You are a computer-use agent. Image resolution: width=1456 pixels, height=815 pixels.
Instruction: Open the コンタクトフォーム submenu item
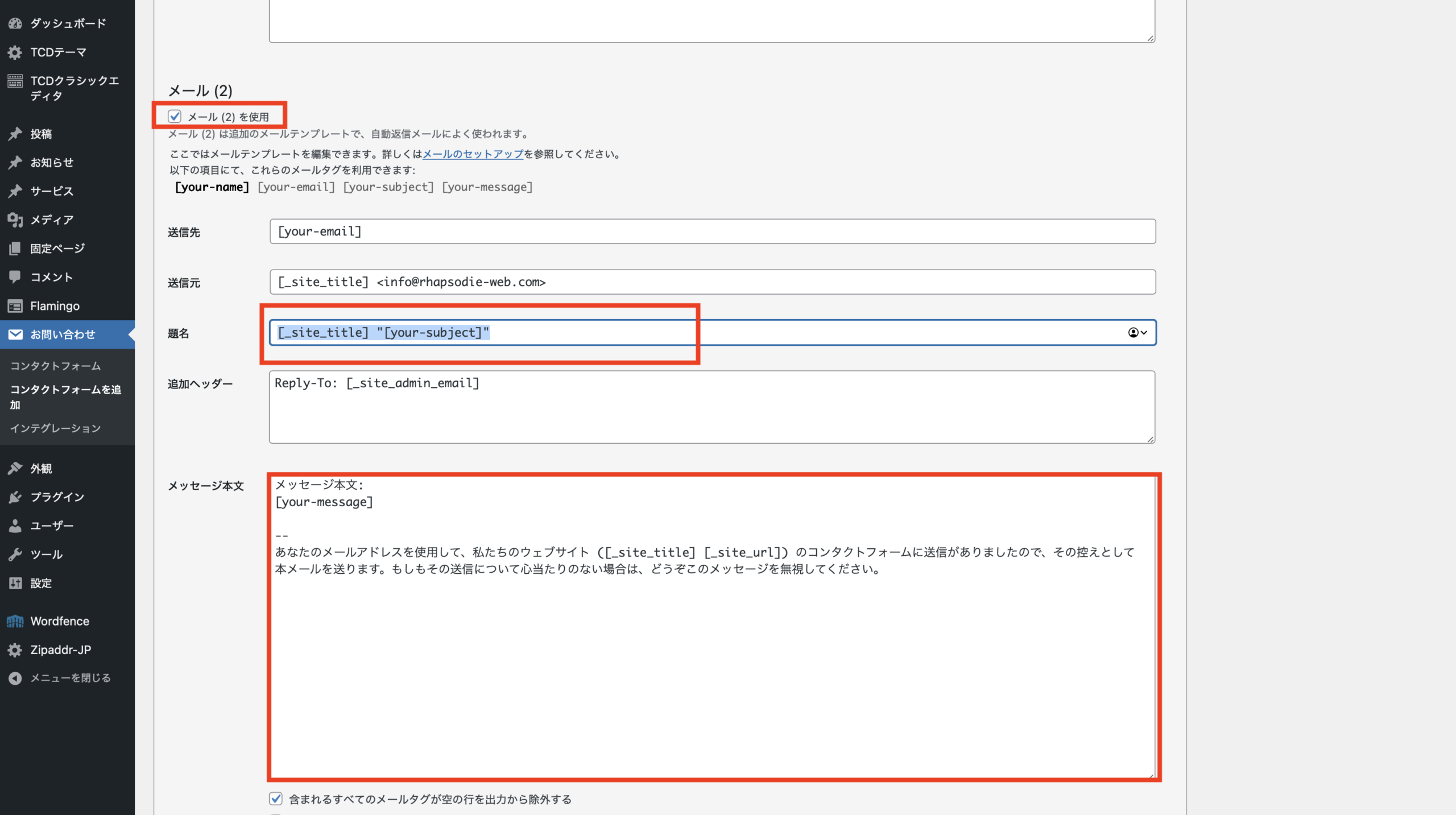coord(56,366)
